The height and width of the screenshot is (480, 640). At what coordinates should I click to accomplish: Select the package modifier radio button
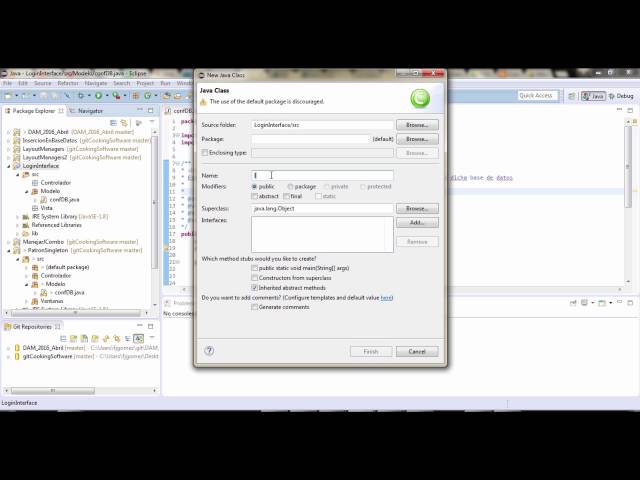tap(290, 187)
